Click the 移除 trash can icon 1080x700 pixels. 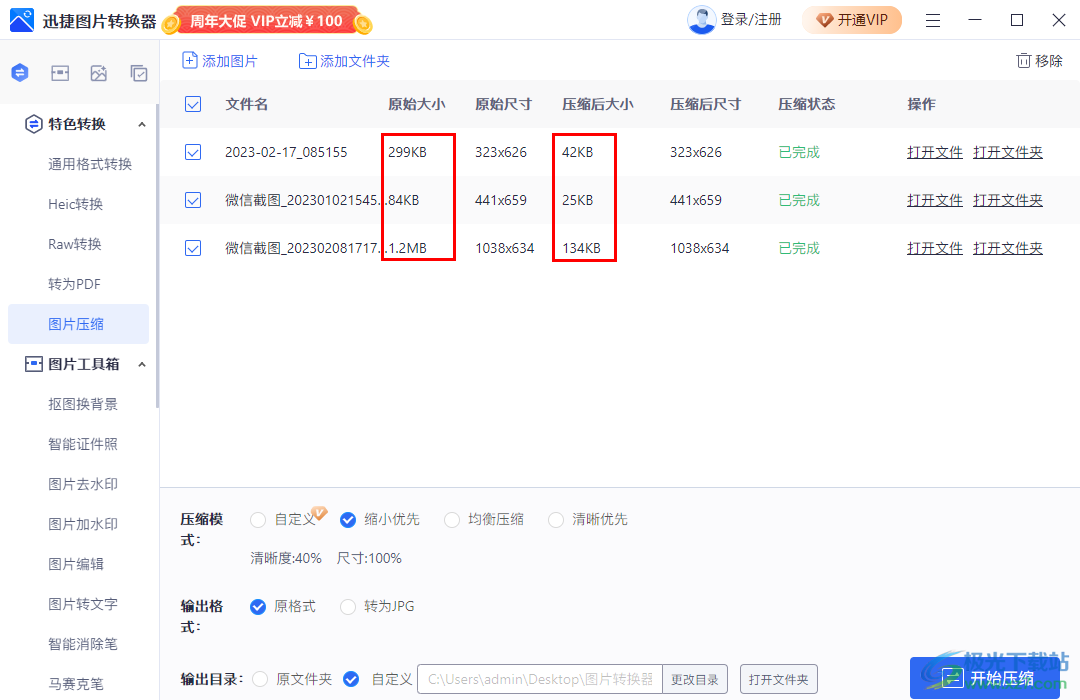point(1024,61)
